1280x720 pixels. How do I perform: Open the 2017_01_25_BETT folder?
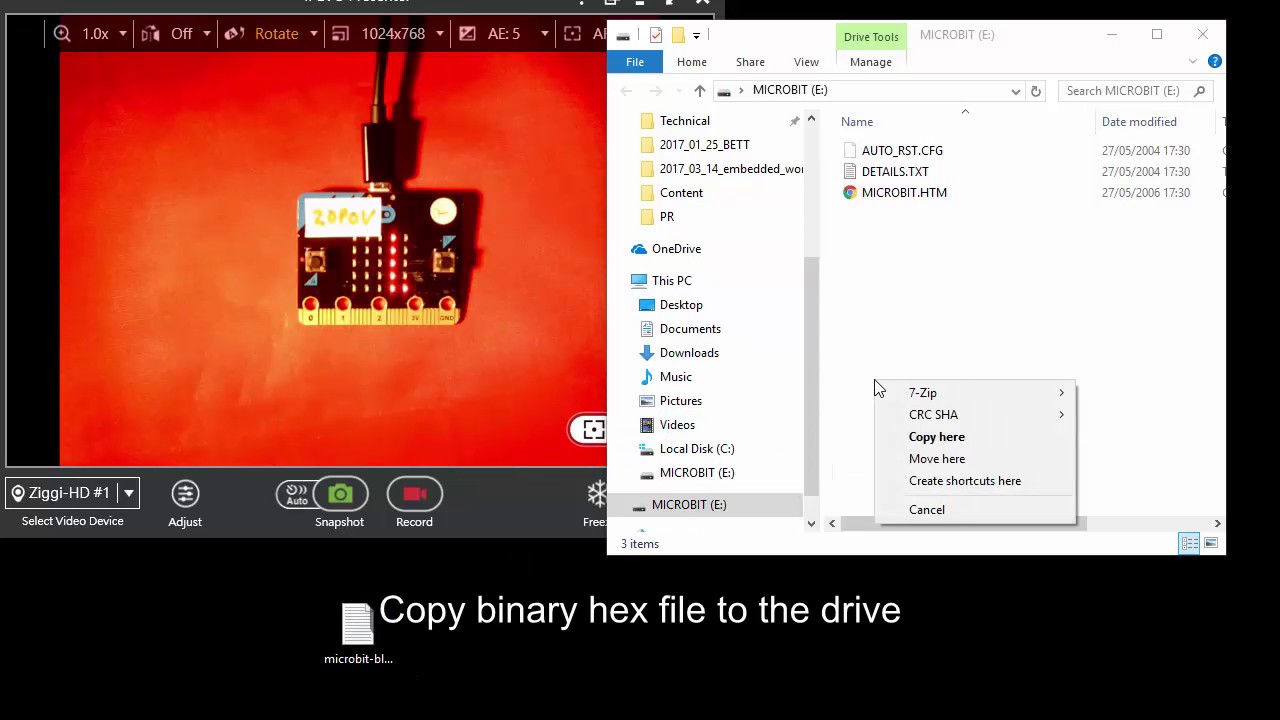pos(704,145)
